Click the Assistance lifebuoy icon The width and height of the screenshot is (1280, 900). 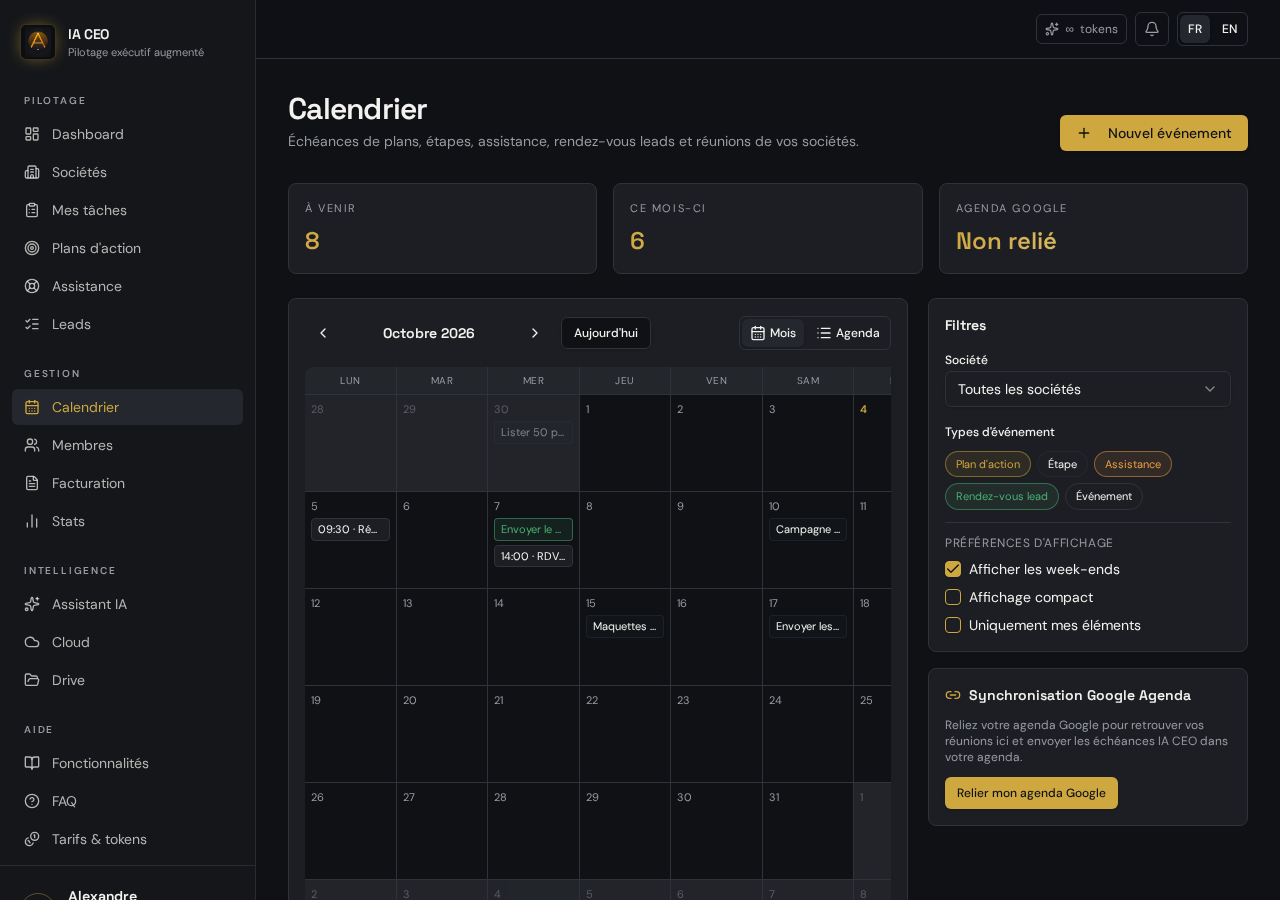tap(32, 286)
